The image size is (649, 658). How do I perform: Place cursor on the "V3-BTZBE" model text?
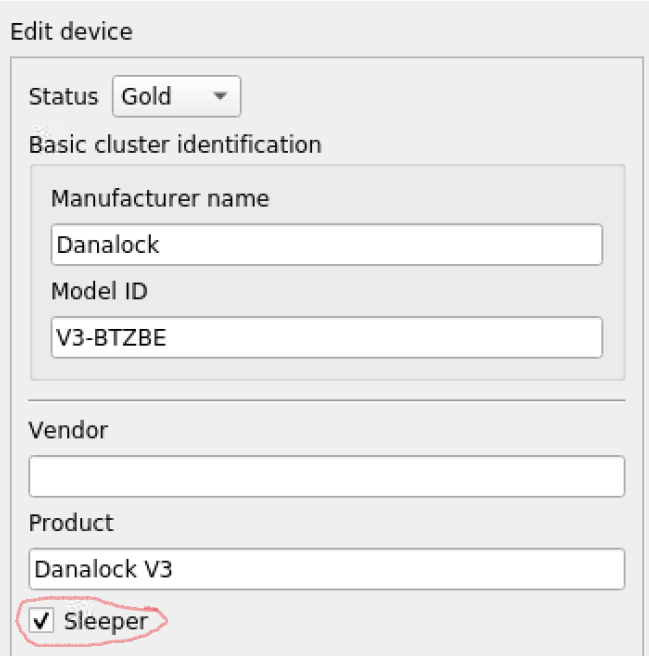[111, 338]
